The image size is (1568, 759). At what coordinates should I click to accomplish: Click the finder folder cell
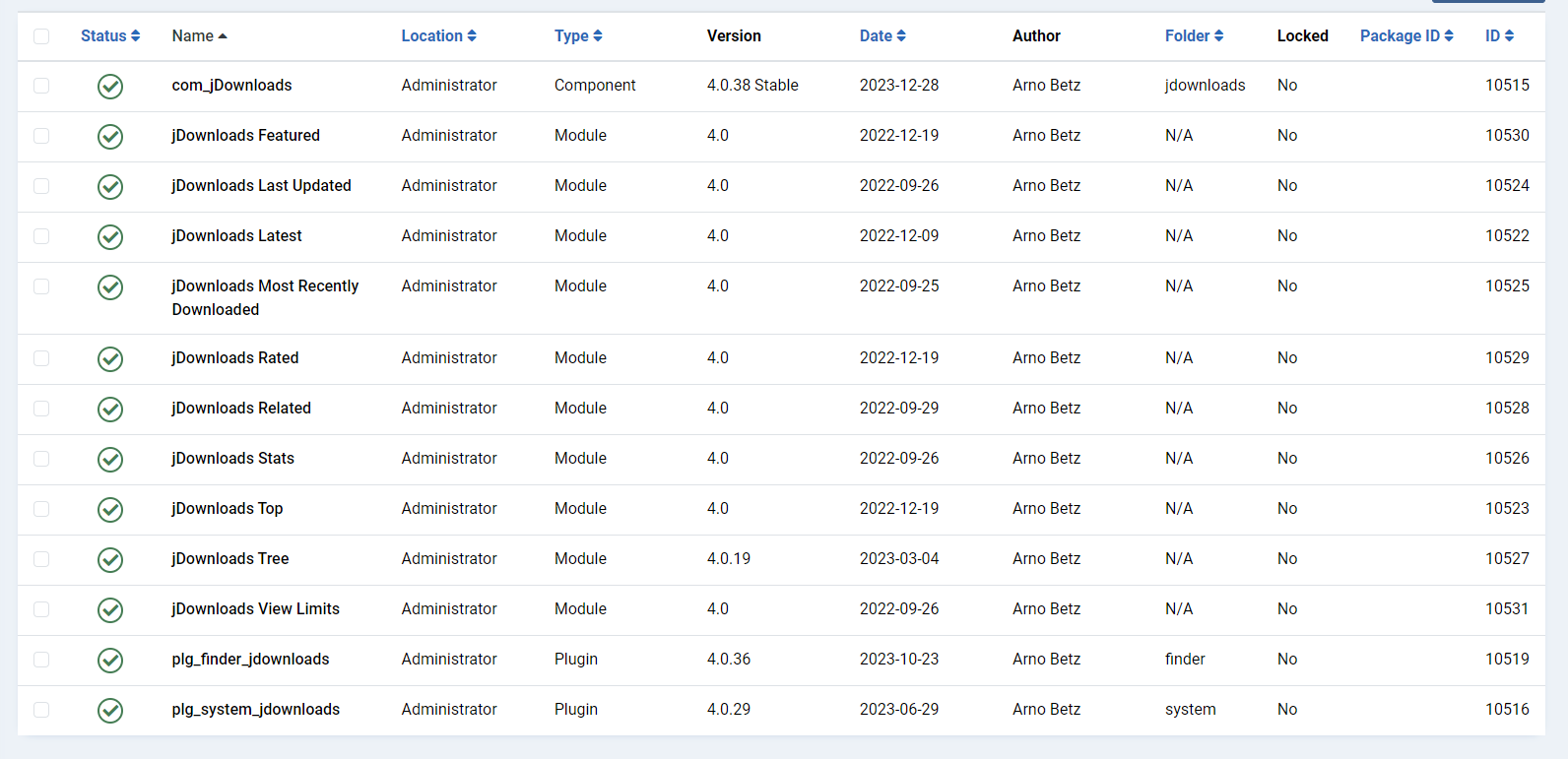pos(1185,660)
